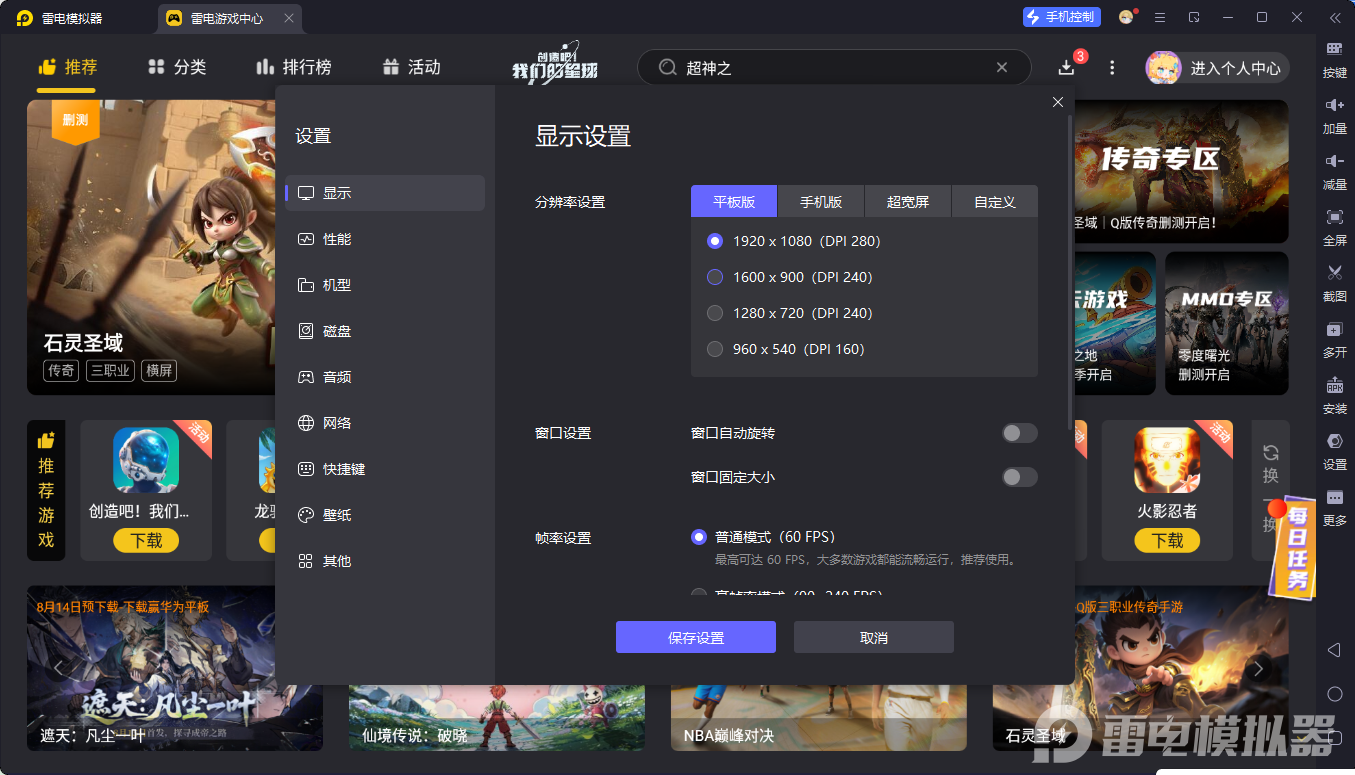Image resolution: width=1355 pixels, height=775 pixels.
Task: Switch to the 手机版 resolution tab
Action: click(820, 201)
